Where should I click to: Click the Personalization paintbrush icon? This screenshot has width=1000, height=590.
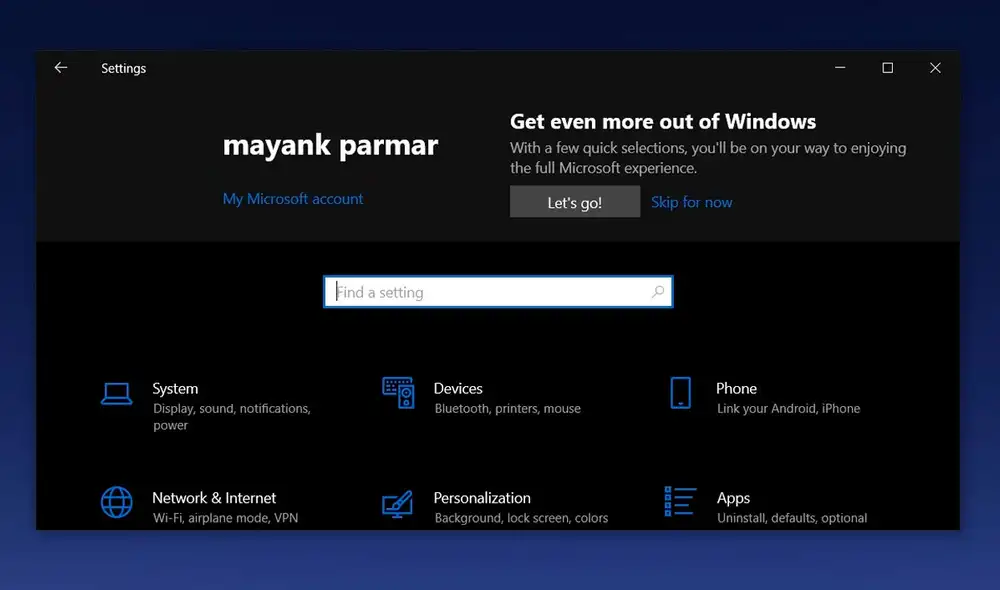pyautogui.click(x=398, y=503)
